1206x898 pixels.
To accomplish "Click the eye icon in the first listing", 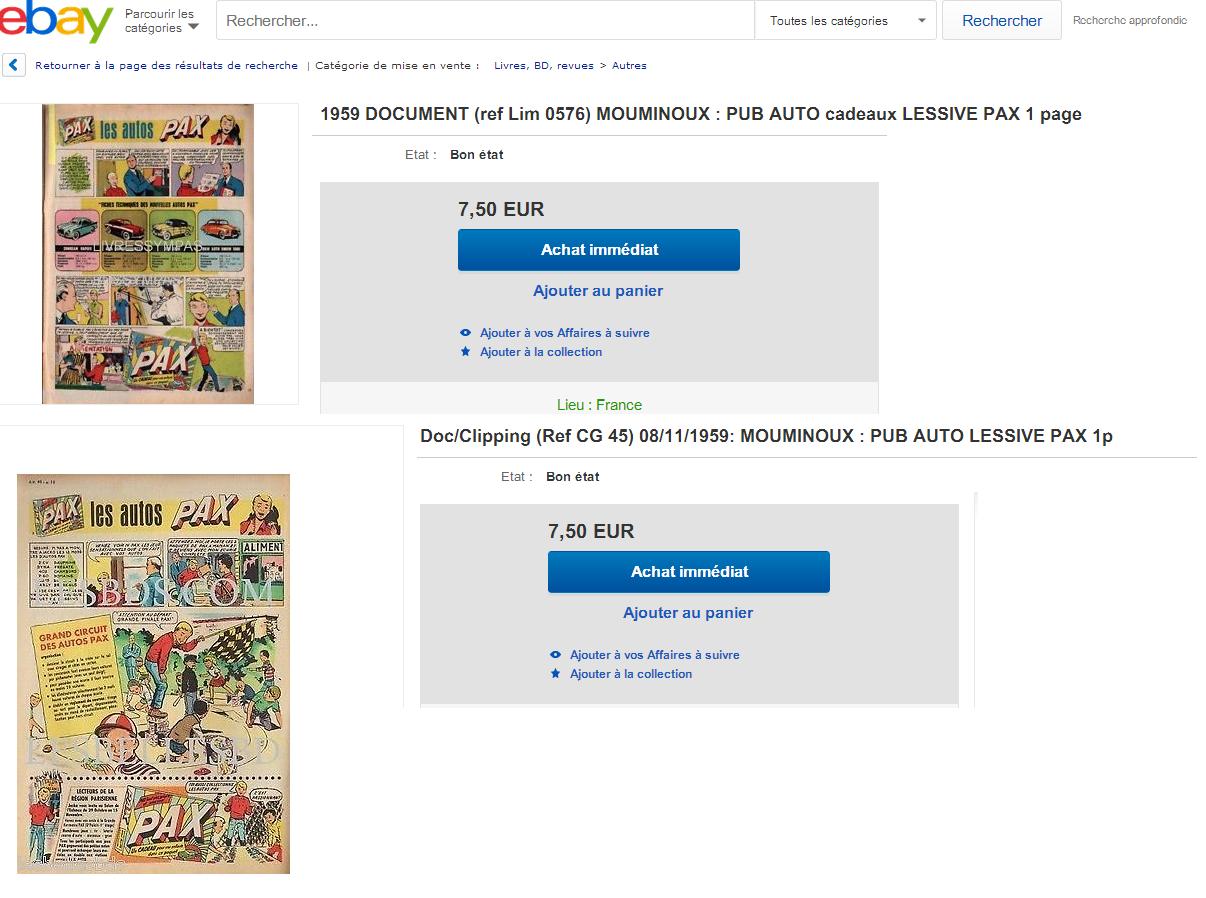I will 465,333.
